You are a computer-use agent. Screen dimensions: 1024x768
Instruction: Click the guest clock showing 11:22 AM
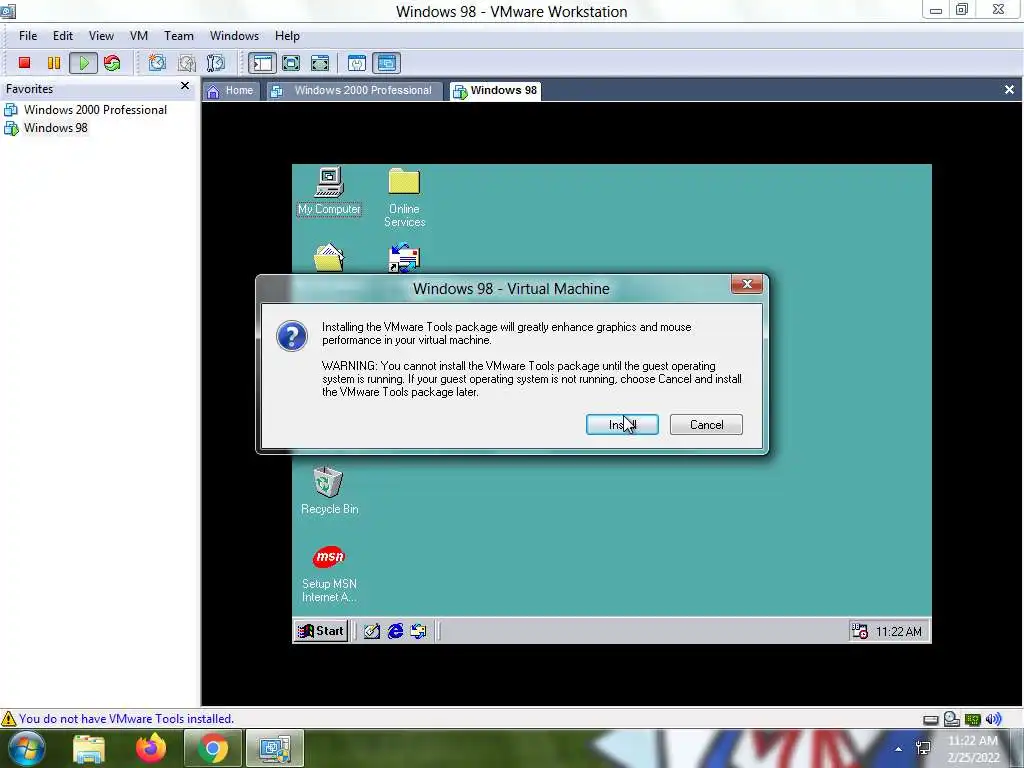click(x=899, y=632)
